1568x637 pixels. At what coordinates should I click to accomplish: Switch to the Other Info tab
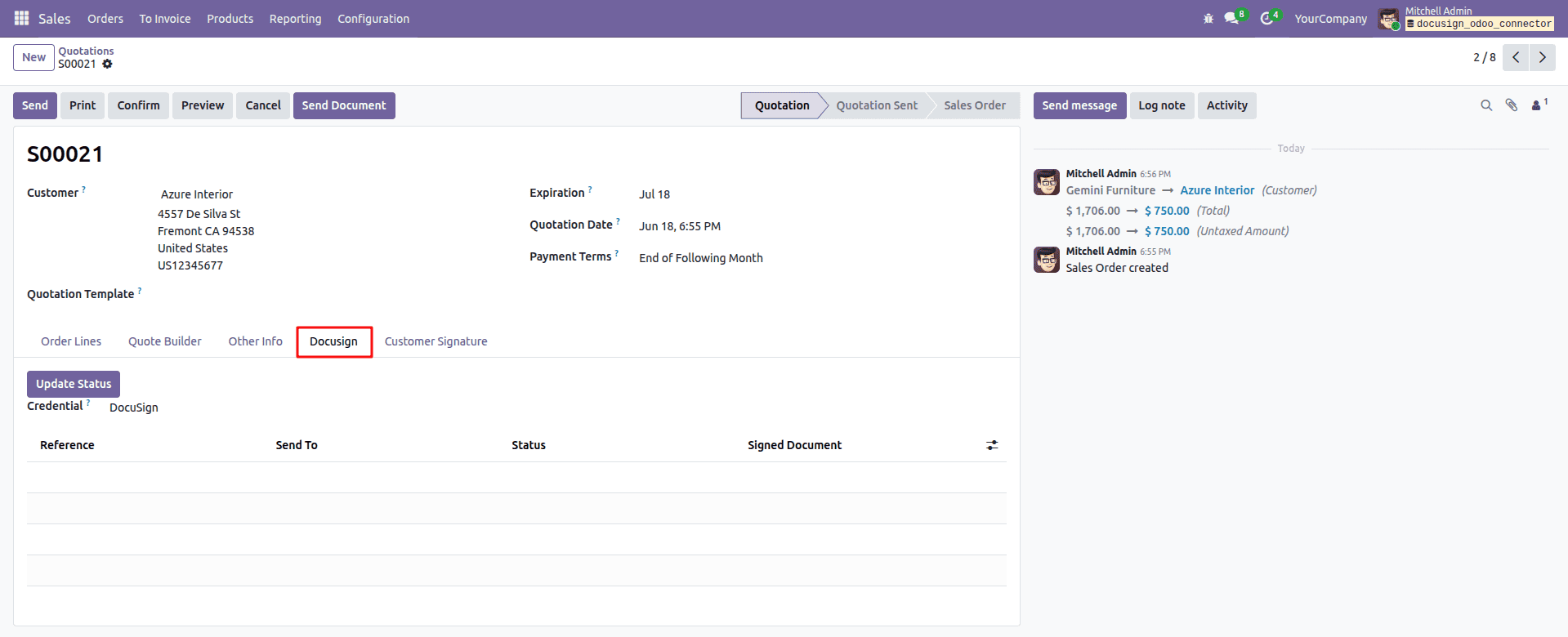click(255, 341)
